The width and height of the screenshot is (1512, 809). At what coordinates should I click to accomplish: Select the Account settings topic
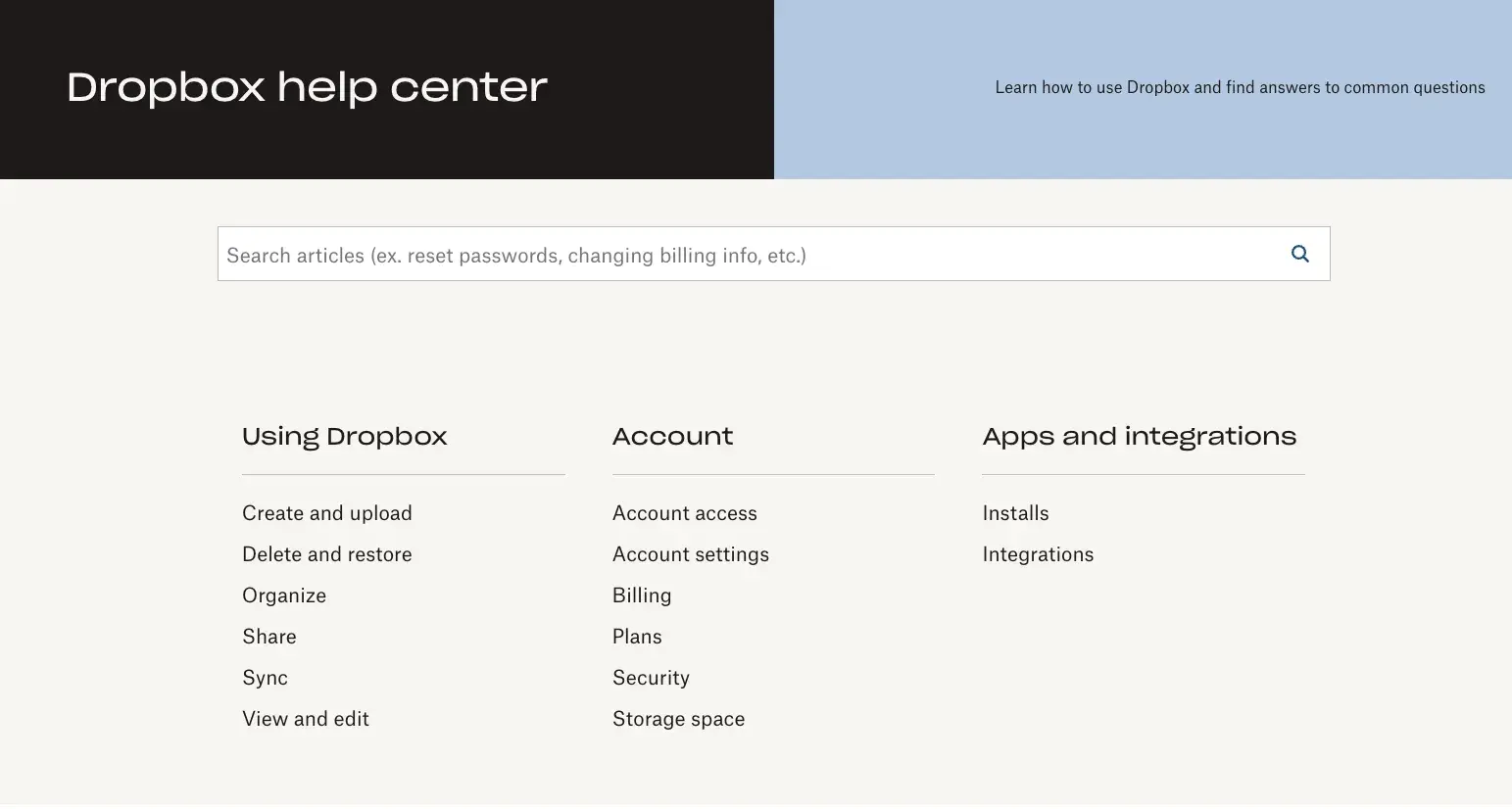(x=691, y=553)
